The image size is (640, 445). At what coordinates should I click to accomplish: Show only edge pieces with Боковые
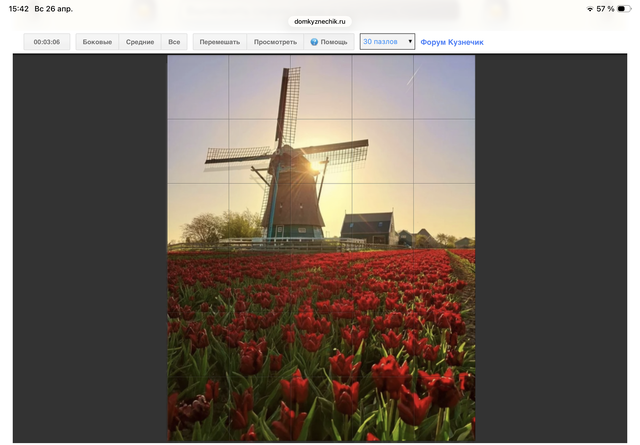(97, 42)
